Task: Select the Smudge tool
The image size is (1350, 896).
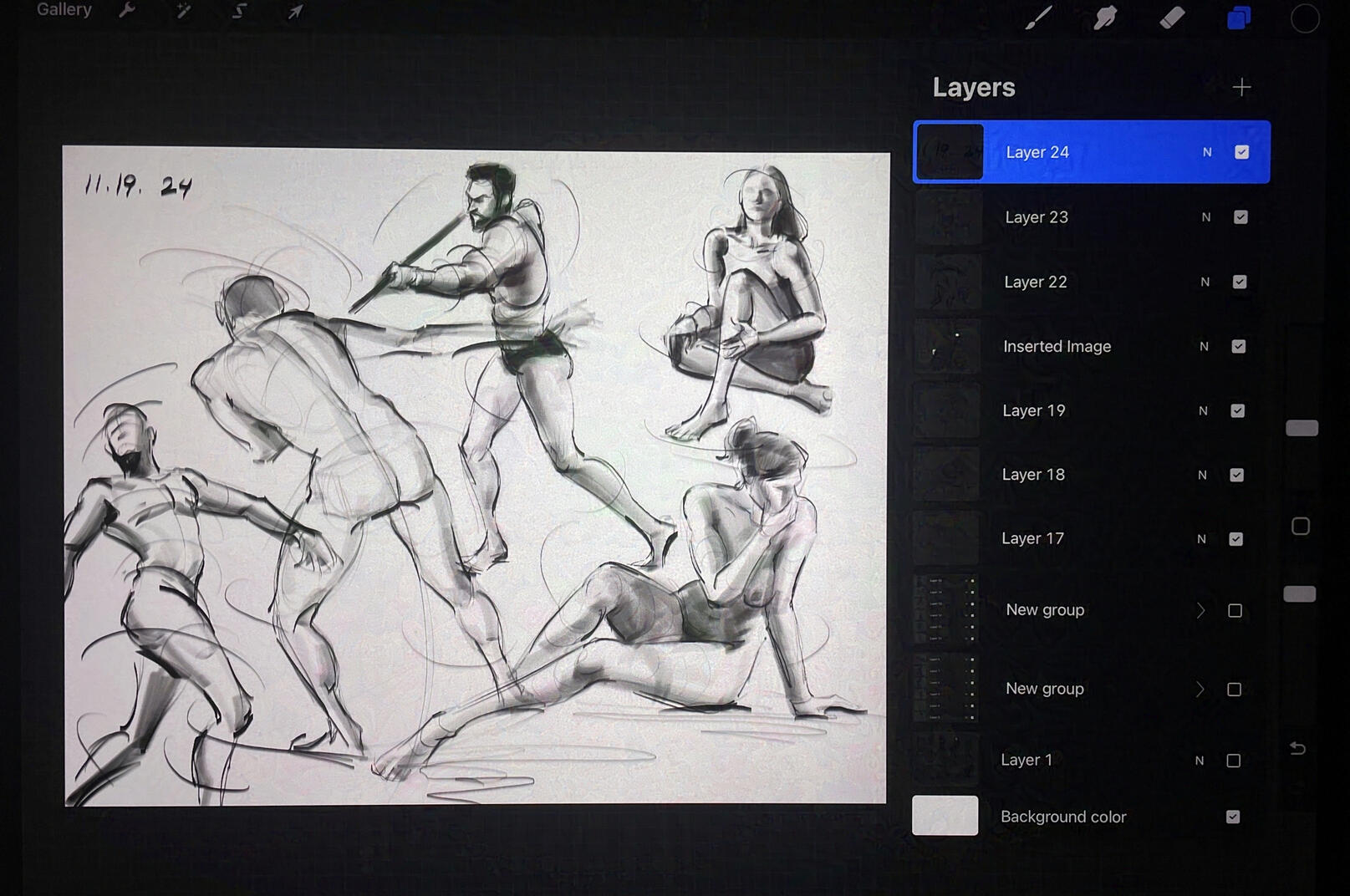Action: click(1105, 18)
